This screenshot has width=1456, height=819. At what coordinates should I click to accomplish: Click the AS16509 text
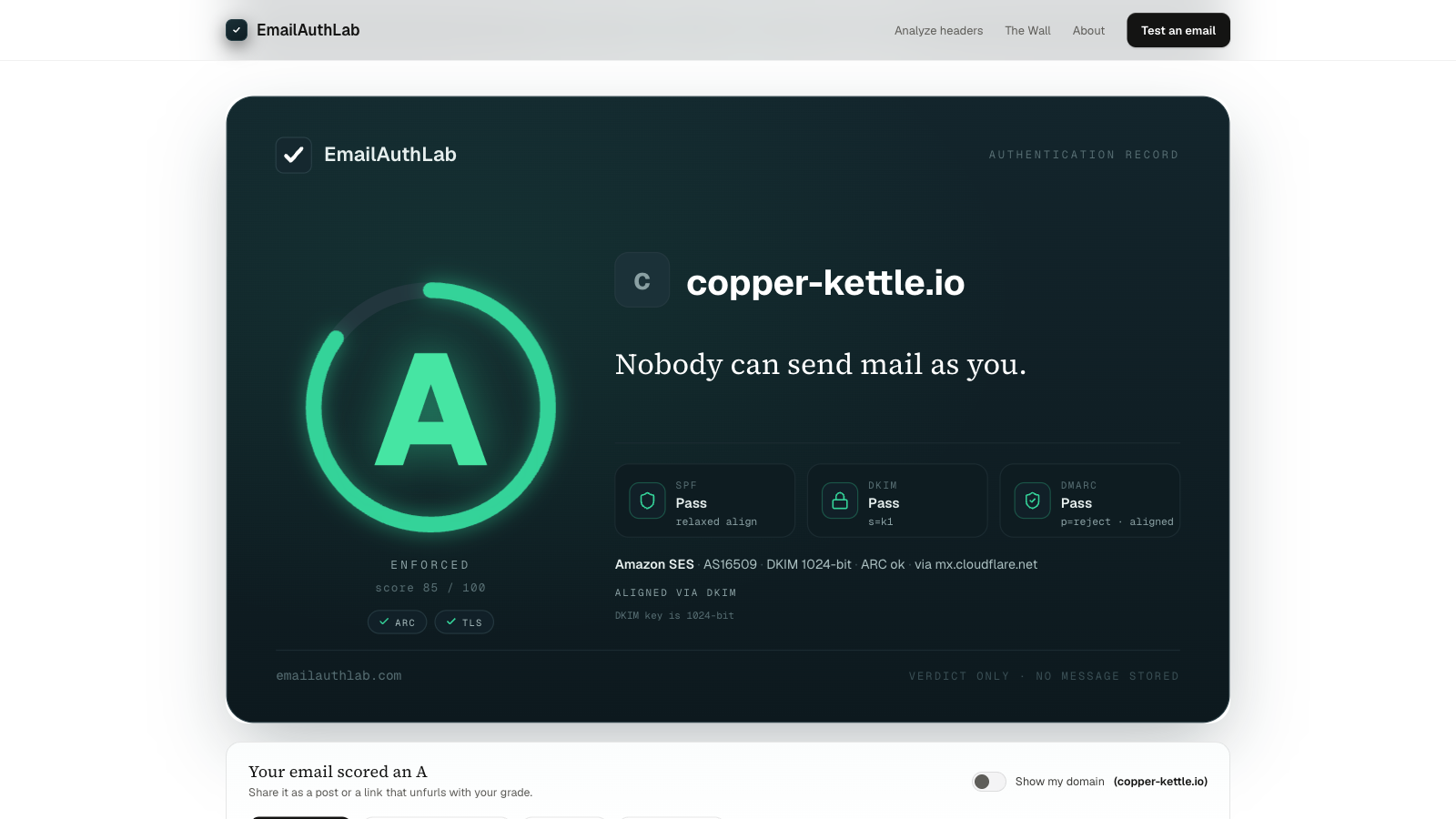(730, 564)
